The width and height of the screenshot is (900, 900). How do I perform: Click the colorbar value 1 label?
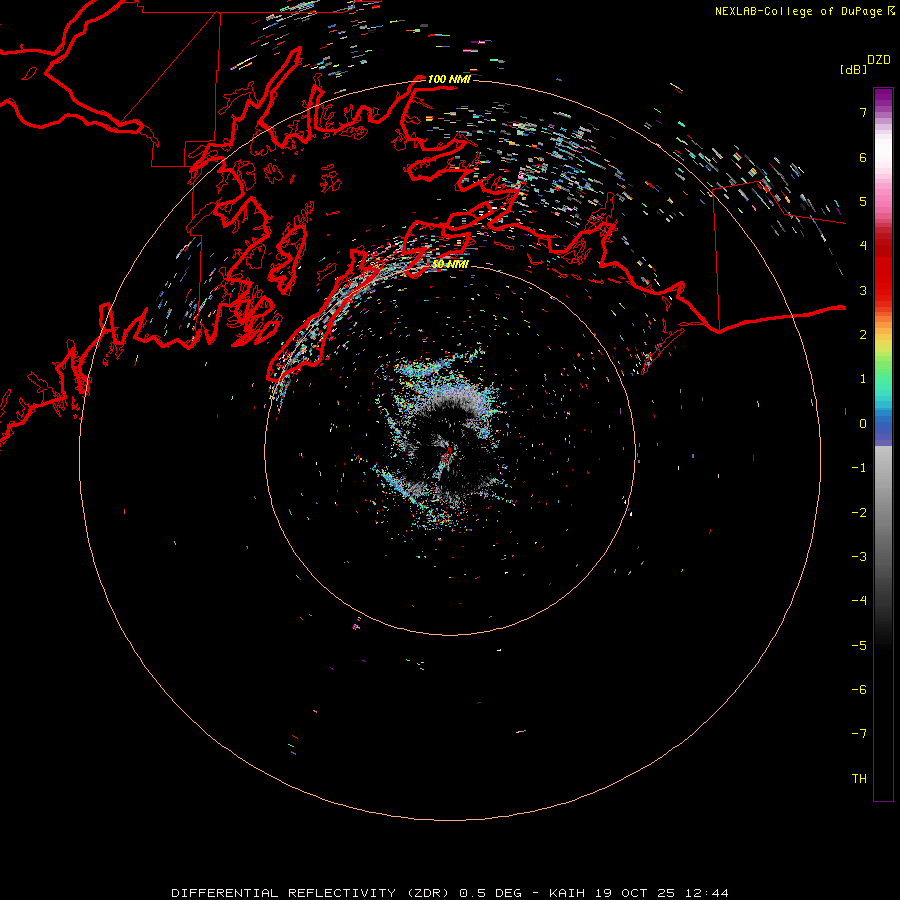click(863, 379)
